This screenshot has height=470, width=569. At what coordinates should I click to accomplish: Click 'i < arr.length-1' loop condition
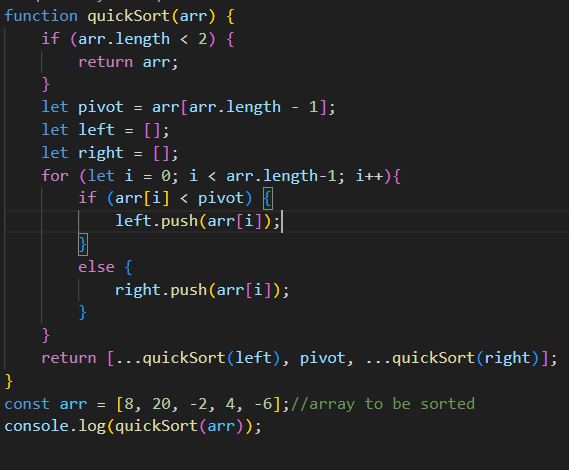(262, 176)
